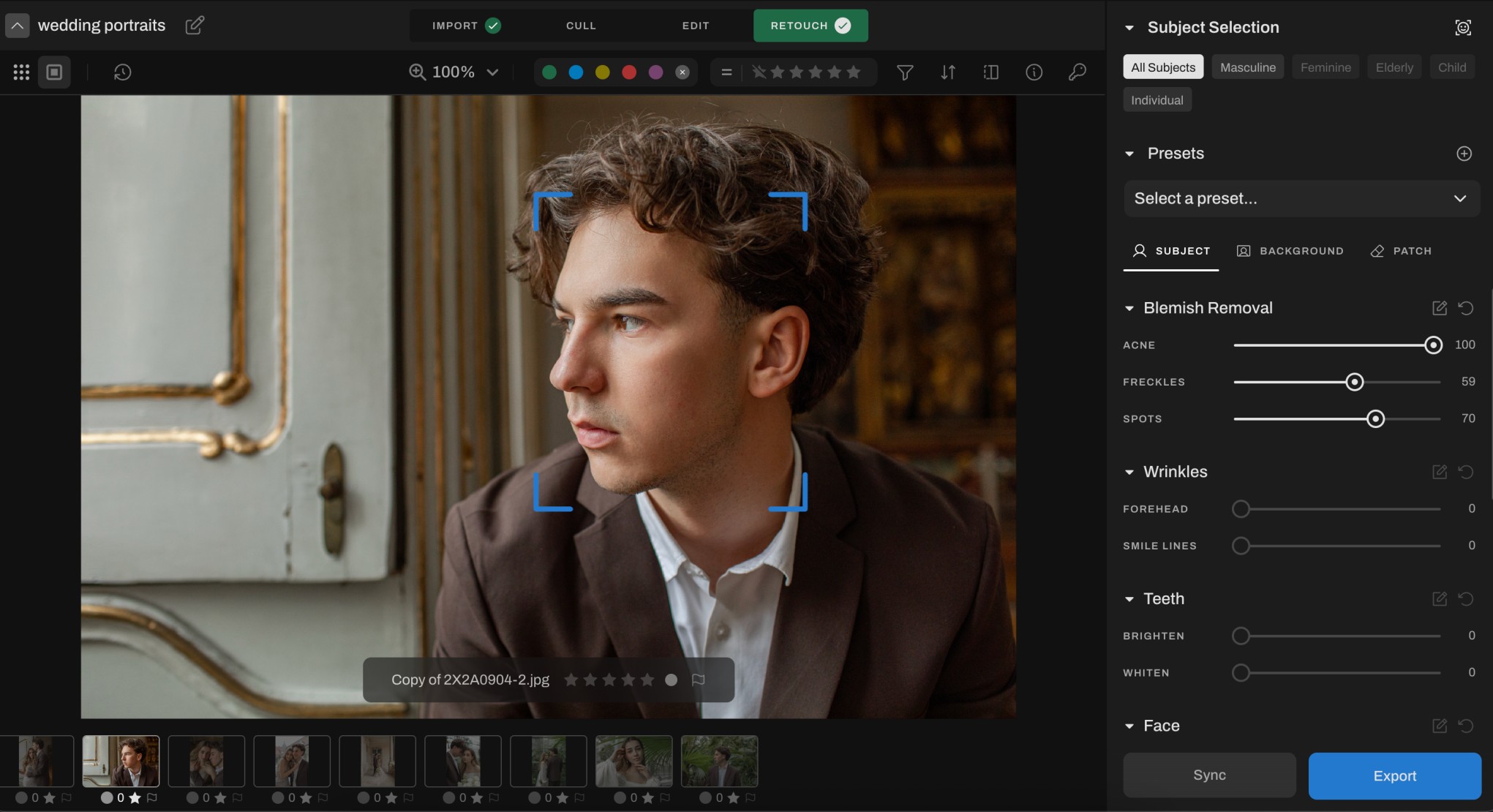Screen dimensions: 1493x812
Task: Select the Individual subject chip
Action: coord(1157,100)
